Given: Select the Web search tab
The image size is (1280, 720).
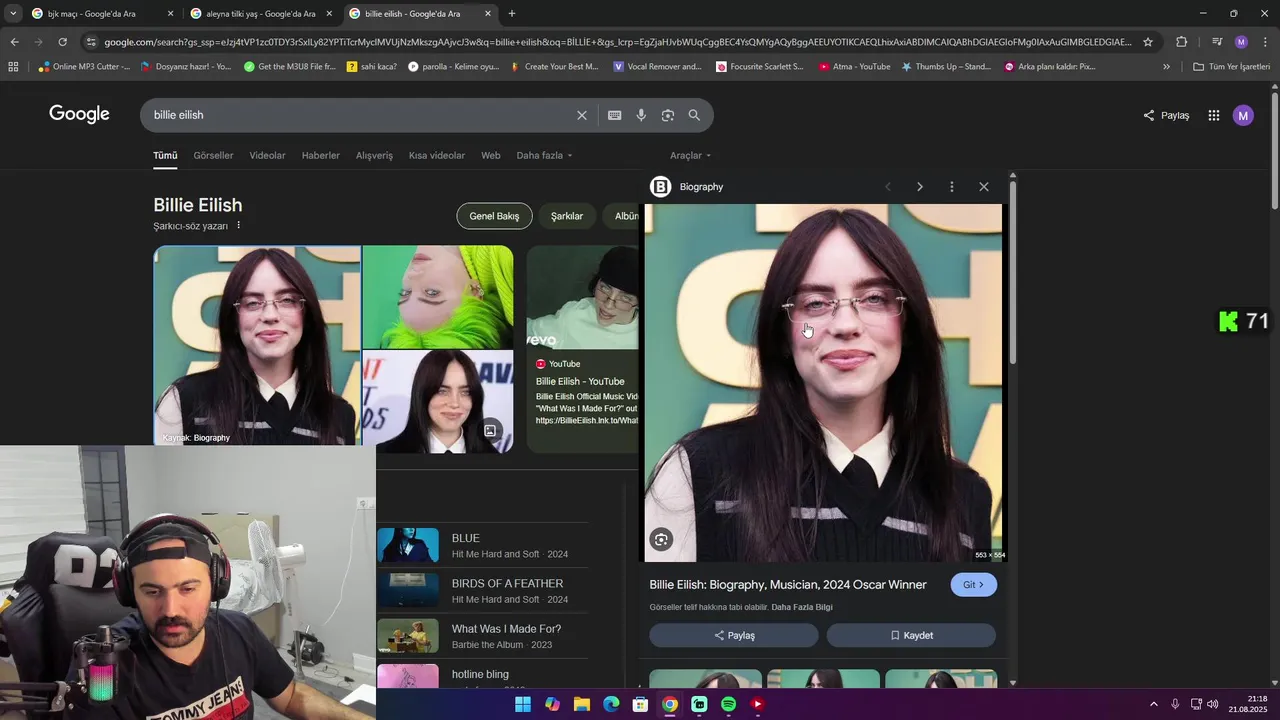Looking at the screenshot, I should (490, 155).
